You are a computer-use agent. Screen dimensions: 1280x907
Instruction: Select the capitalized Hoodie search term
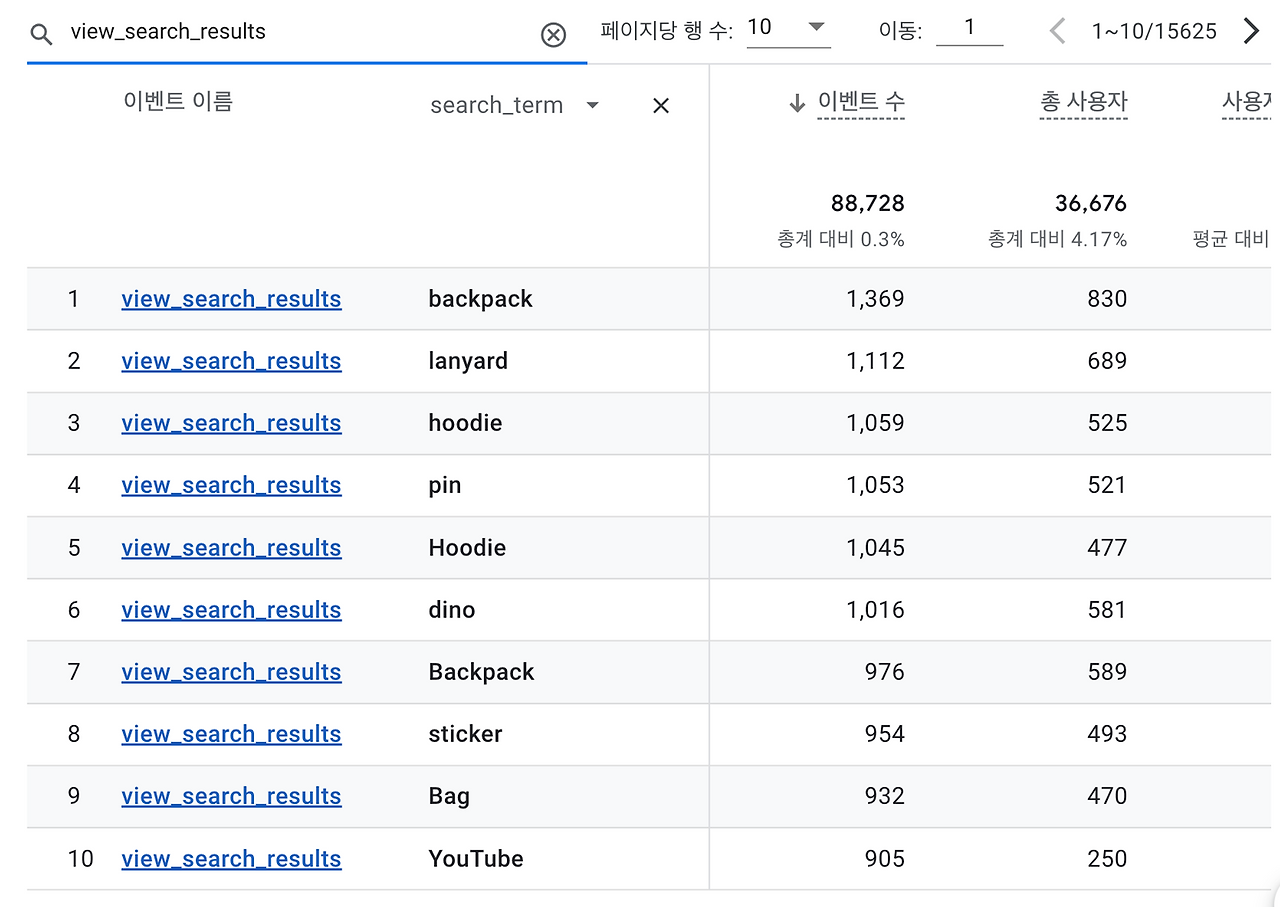coord(467,548)
